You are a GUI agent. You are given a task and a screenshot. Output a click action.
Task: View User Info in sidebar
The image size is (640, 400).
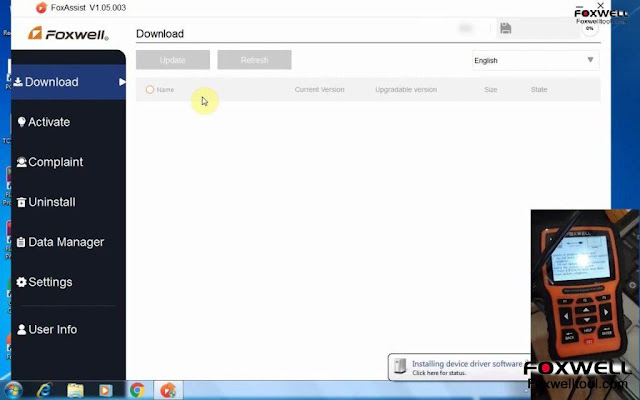click(x=47, y=329)
